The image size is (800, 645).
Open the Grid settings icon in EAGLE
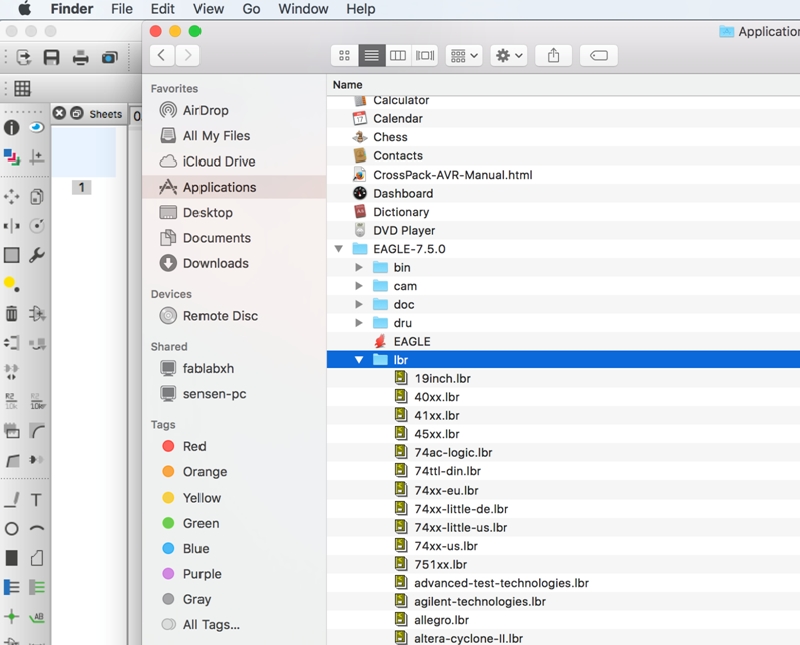click(x=22, y=88)
